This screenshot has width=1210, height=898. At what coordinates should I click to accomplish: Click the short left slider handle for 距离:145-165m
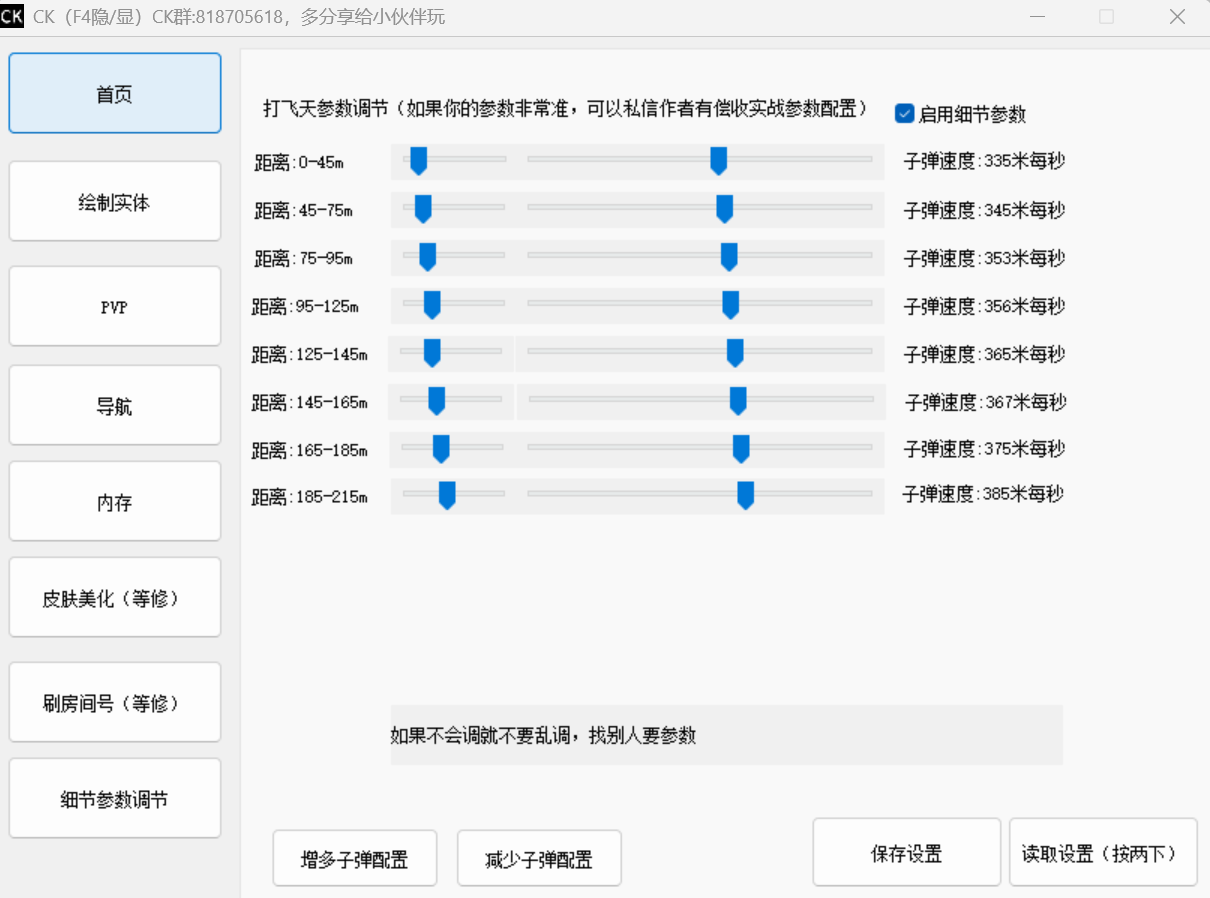tap(437, 400)
